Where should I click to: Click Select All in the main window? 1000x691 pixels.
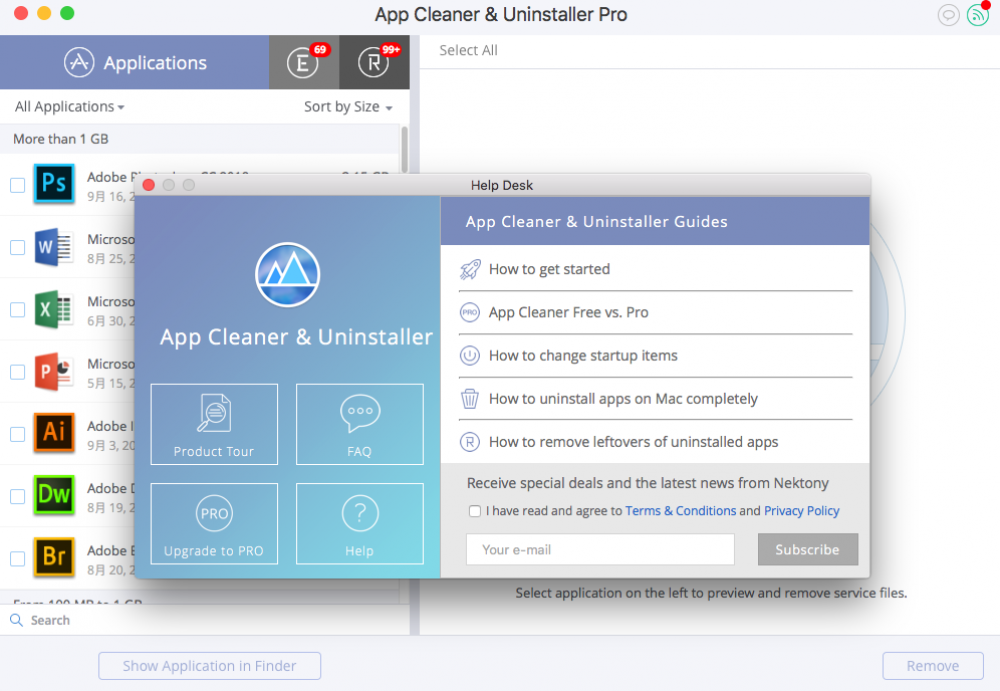[468, 50]
